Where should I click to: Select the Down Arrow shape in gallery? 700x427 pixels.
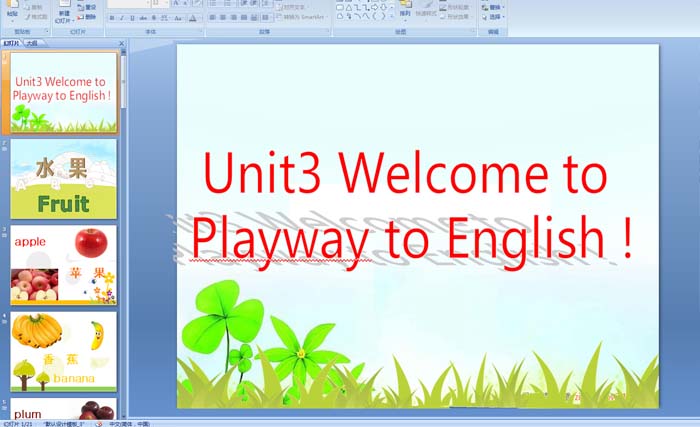point(383,7)
